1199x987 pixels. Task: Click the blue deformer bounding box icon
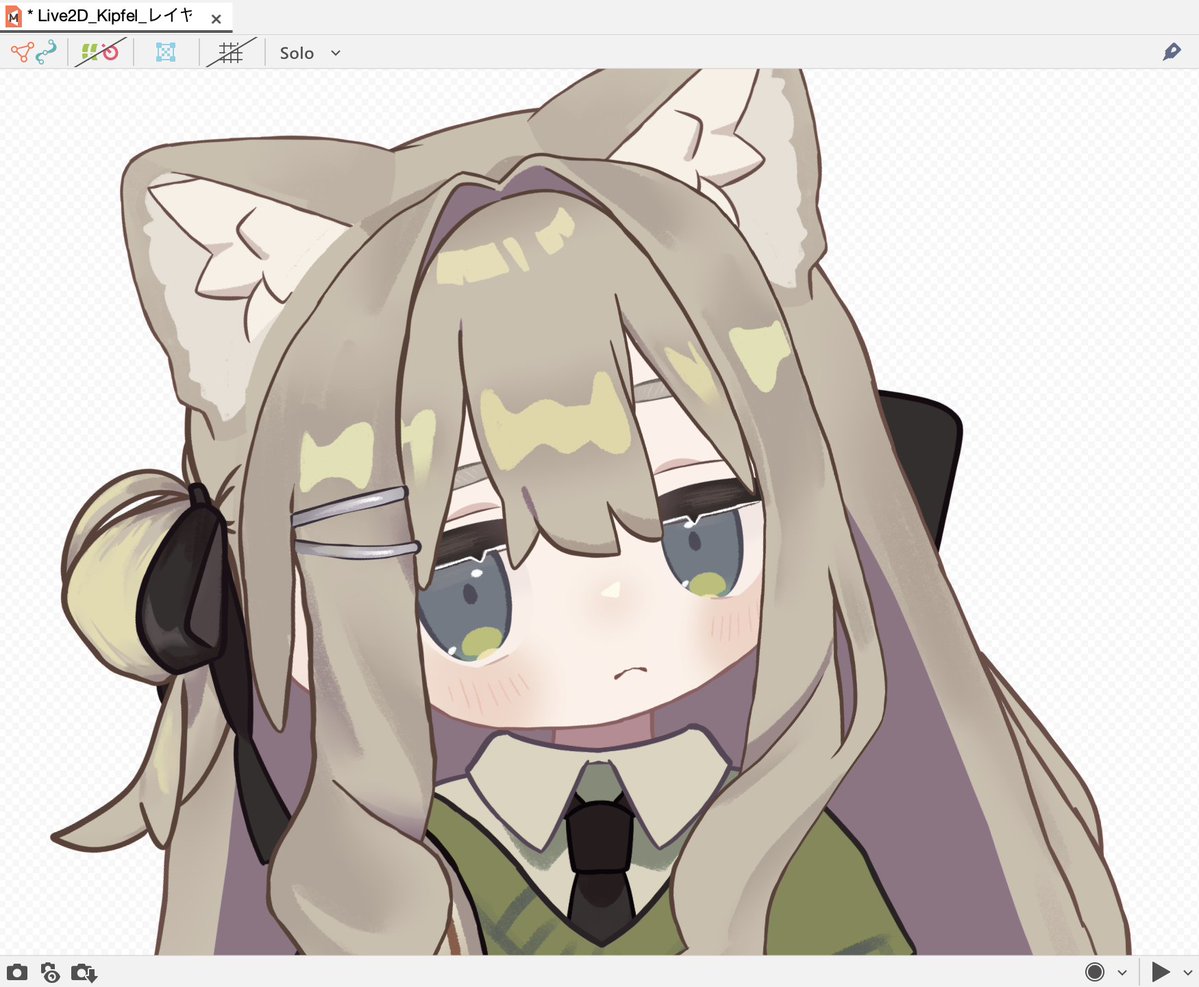coord(166,52)
